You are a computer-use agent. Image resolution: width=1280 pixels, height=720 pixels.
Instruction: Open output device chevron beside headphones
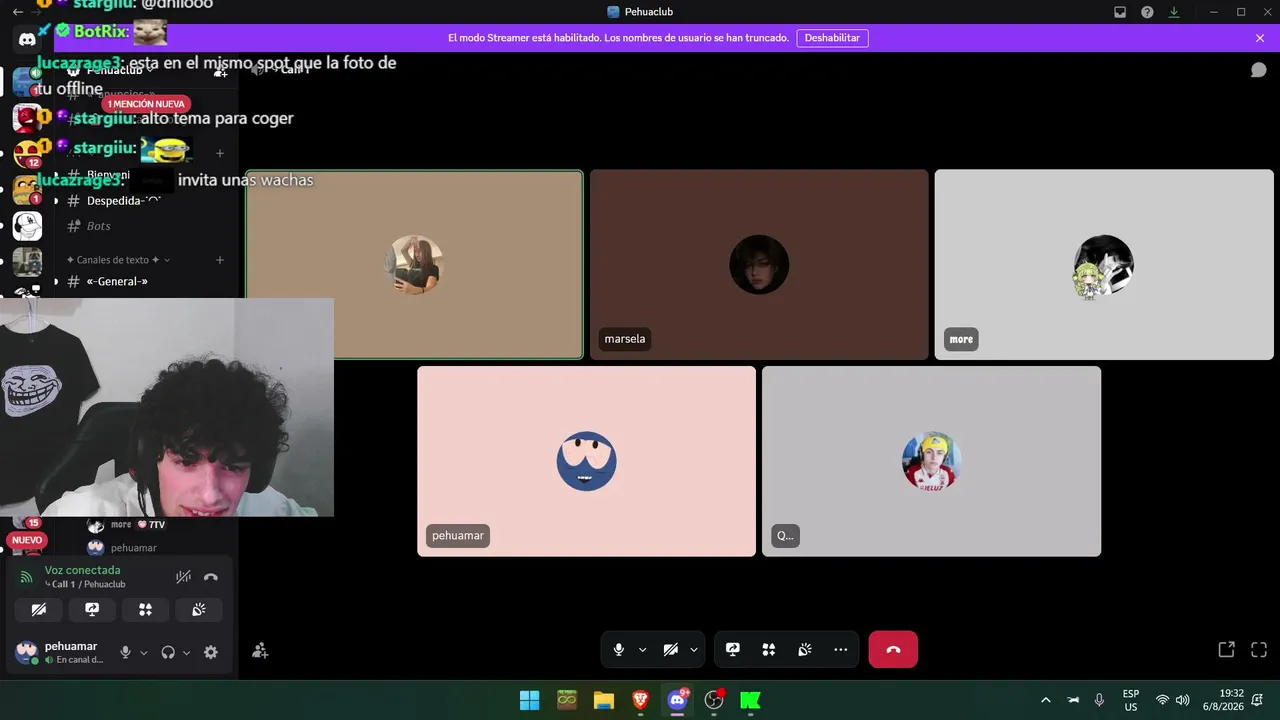click(x=186, y=652)
